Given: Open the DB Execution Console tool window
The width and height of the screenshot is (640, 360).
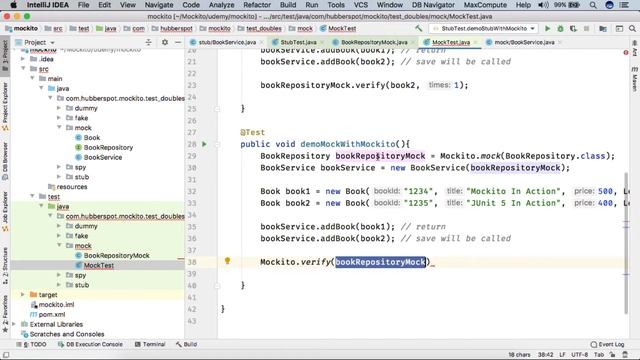Looking at the screenshot, I should pos(90,344).
